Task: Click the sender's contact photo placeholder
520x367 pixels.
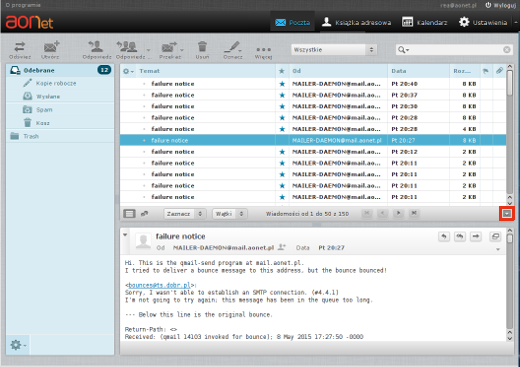Action: (x=143, y=241)
